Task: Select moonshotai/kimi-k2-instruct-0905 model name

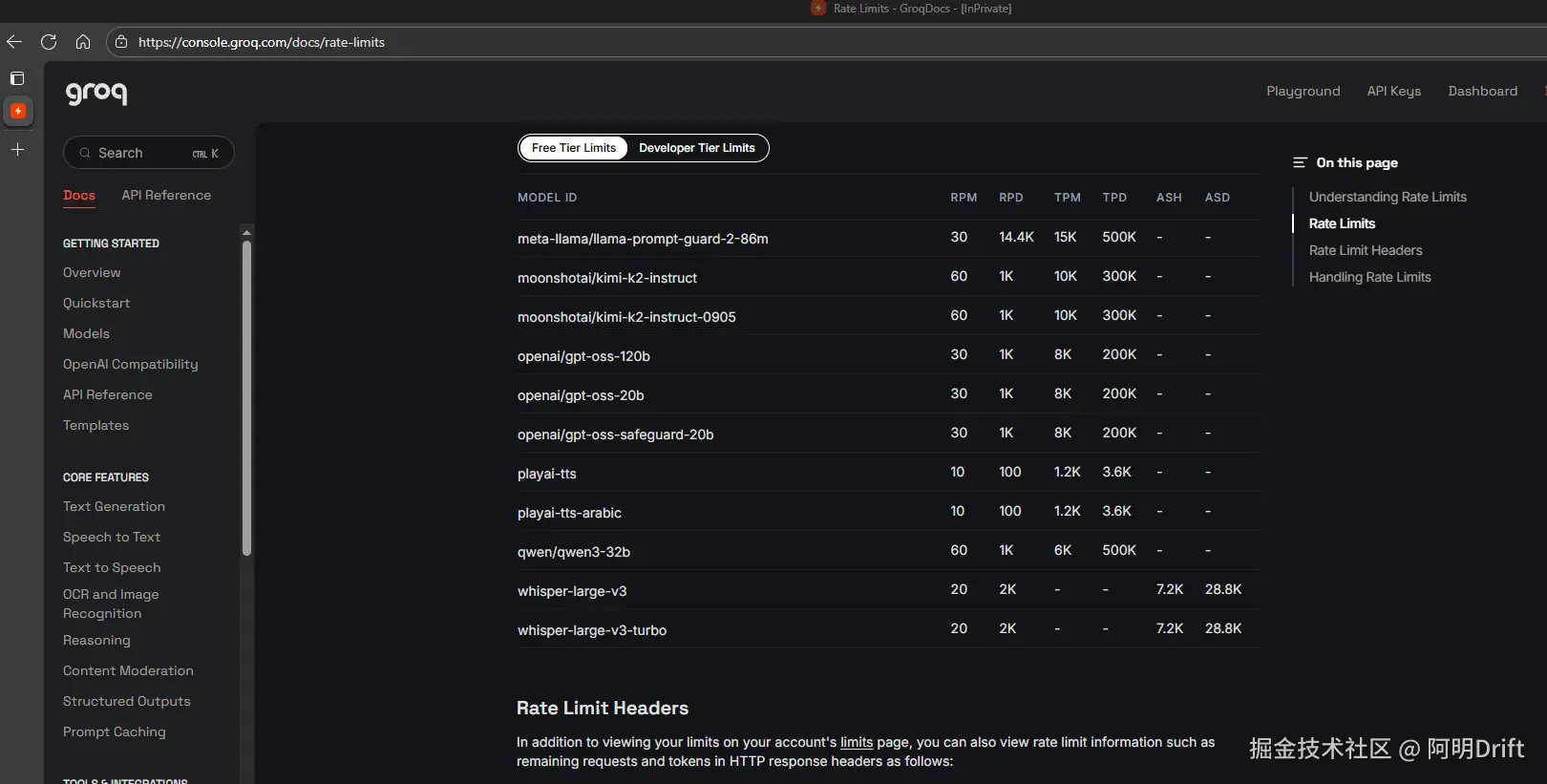Action: coord(626,317)
